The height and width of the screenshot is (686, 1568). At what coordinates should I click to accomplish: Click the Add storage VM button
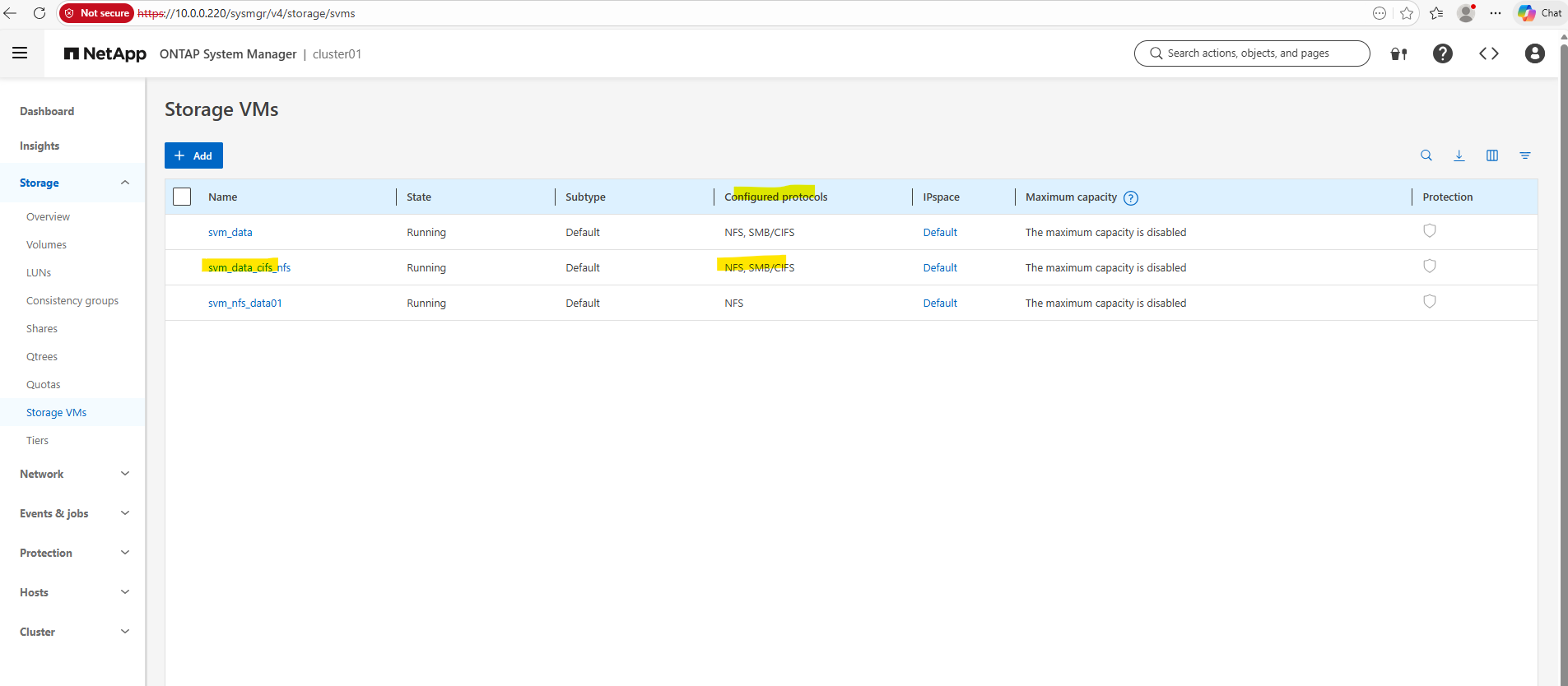pos(193,155)
